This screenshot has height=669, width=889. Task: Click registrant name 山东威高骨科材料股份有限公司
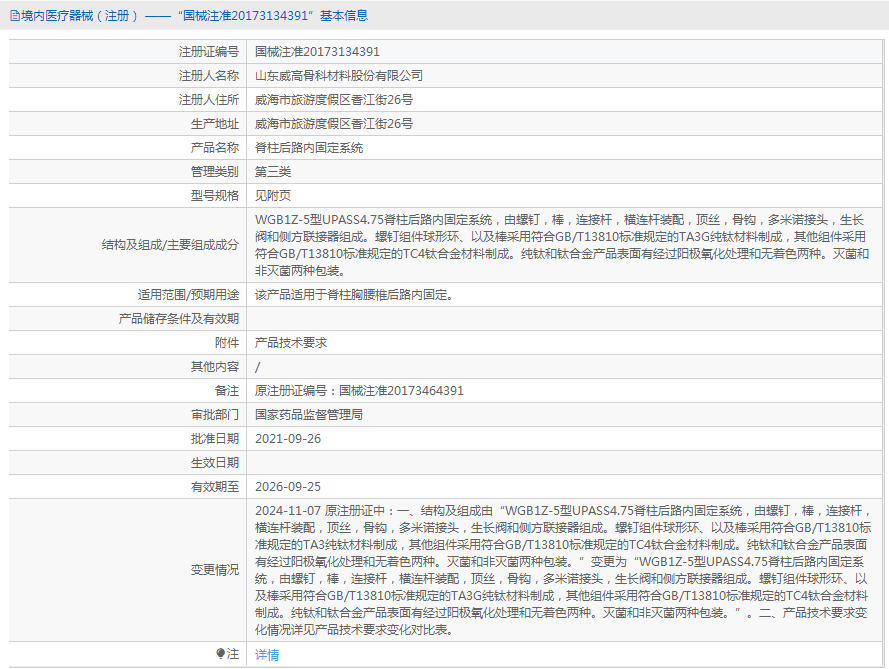(x=339, y=76)
